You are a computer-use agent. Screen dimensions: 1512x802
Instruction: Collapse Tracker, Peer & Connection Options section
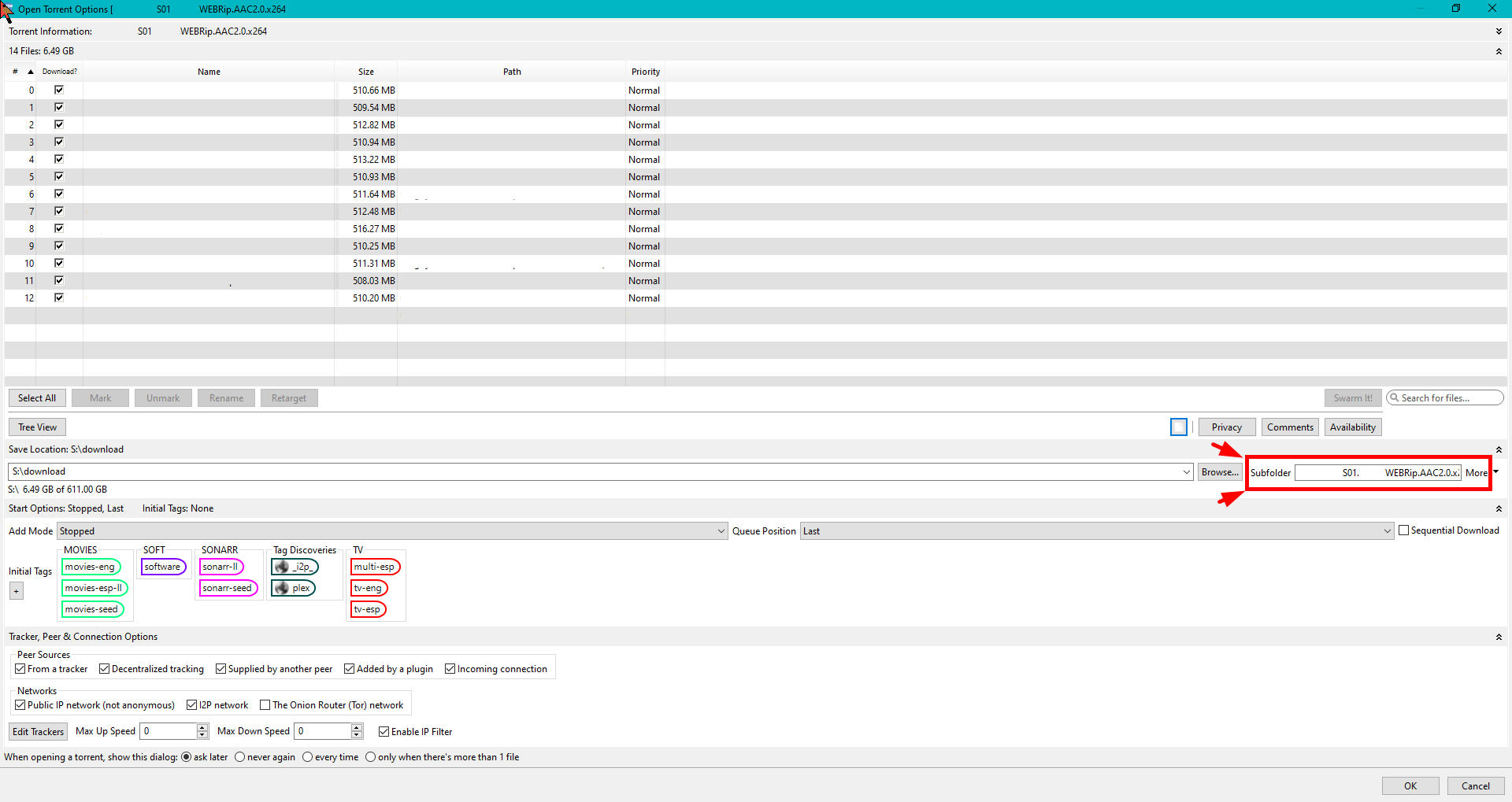click(x=1499, y=637)
